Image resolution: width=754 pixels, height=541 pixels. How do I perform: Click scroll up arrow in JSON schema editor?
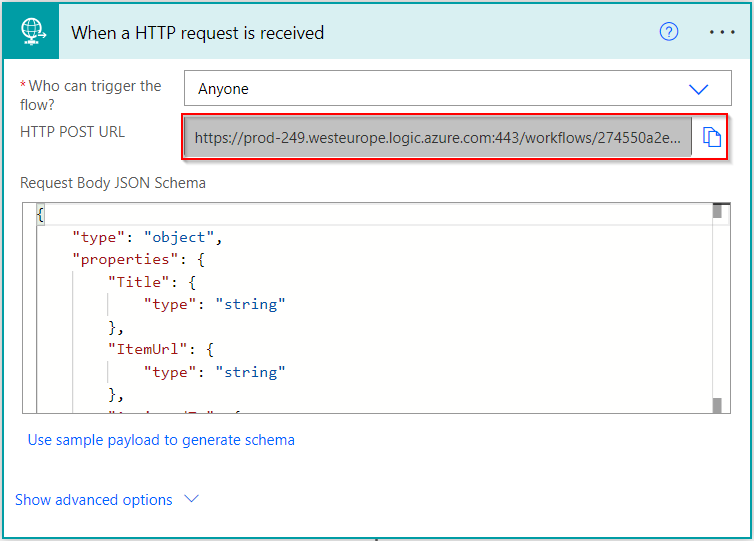pyautogui.click(x=716, y=211)
